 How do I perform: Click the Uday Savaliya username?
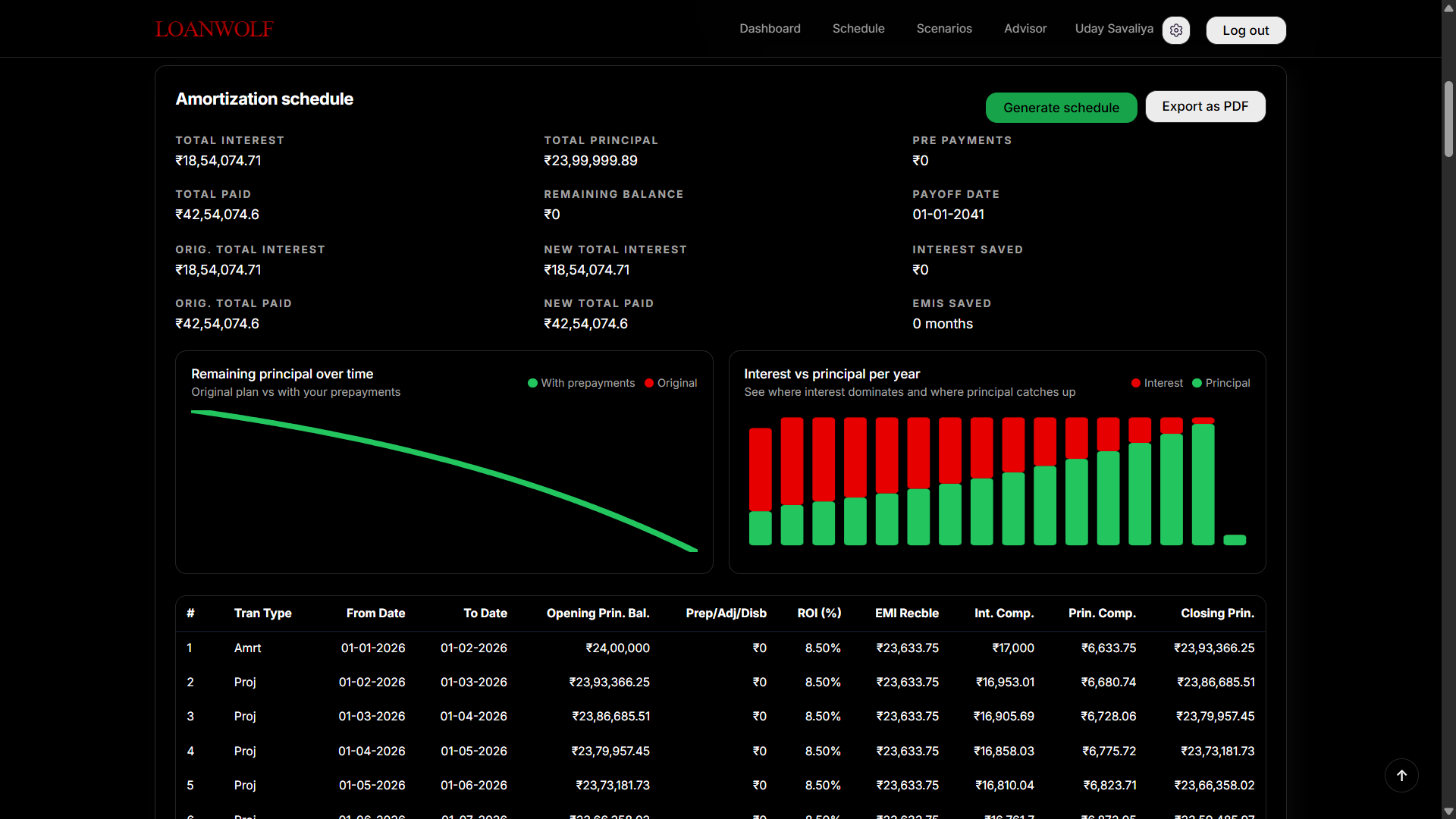[1114, 29]
